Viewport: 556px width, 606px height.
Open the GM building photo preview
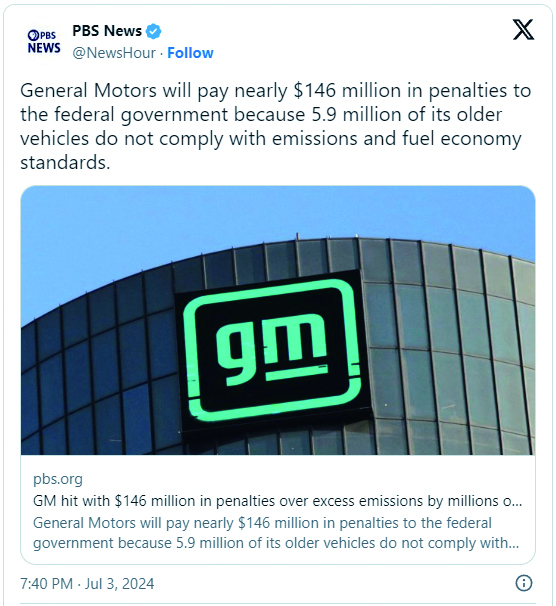coord(278,320)
